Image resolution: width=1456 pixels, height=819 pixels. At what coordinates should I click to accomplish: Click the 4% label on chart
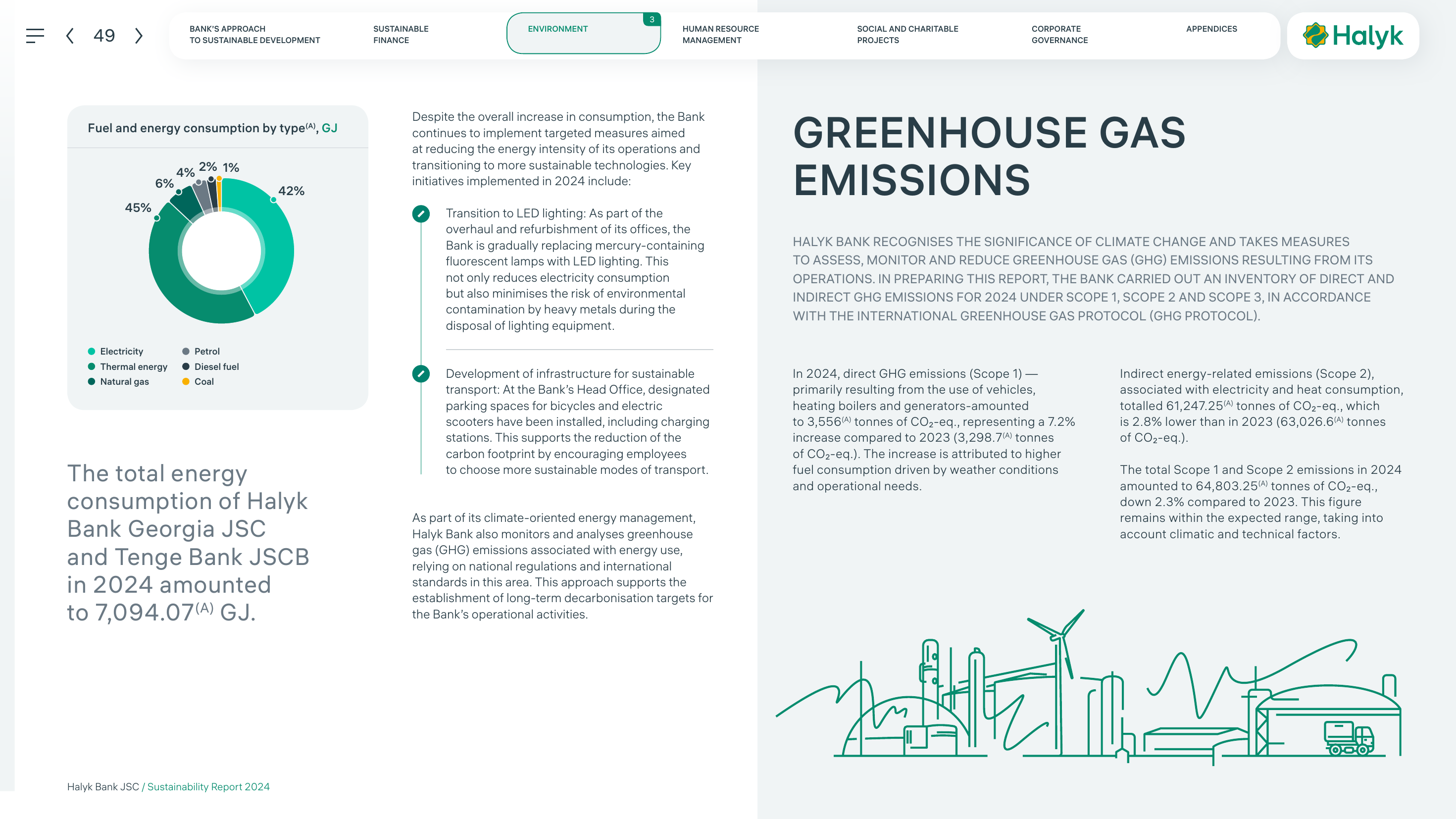(x=185, y=172)
